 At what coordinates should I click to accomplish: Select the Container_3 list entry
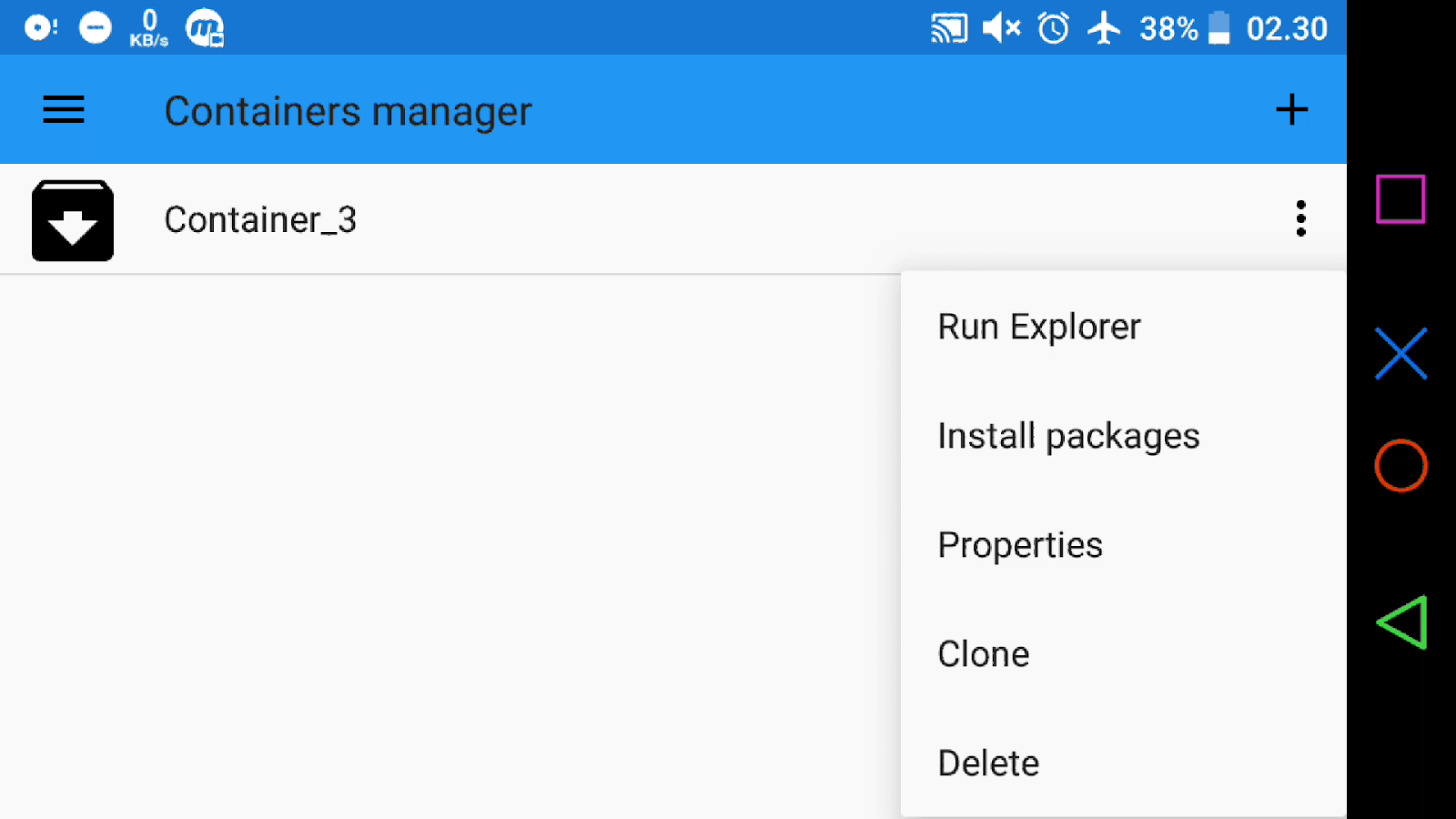pyautogui.click(x=260, y=218)
